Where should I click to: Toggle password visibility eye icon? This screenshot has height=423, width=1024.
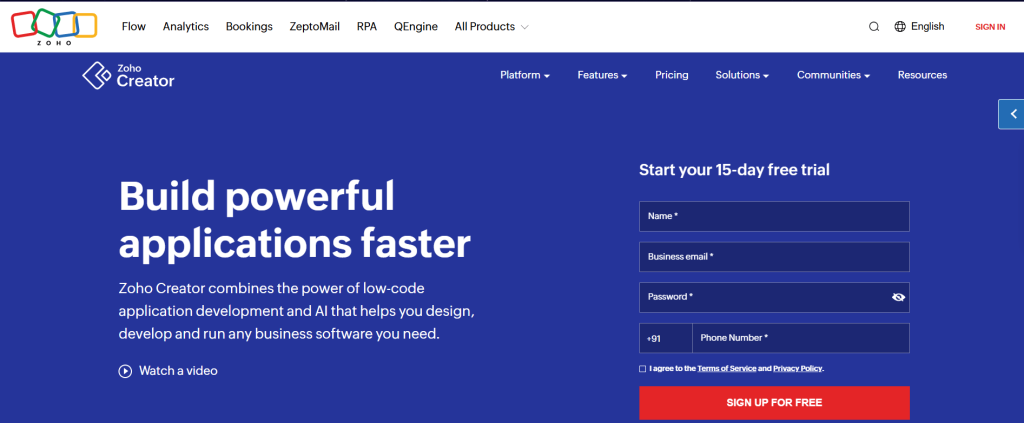point(898,297)
